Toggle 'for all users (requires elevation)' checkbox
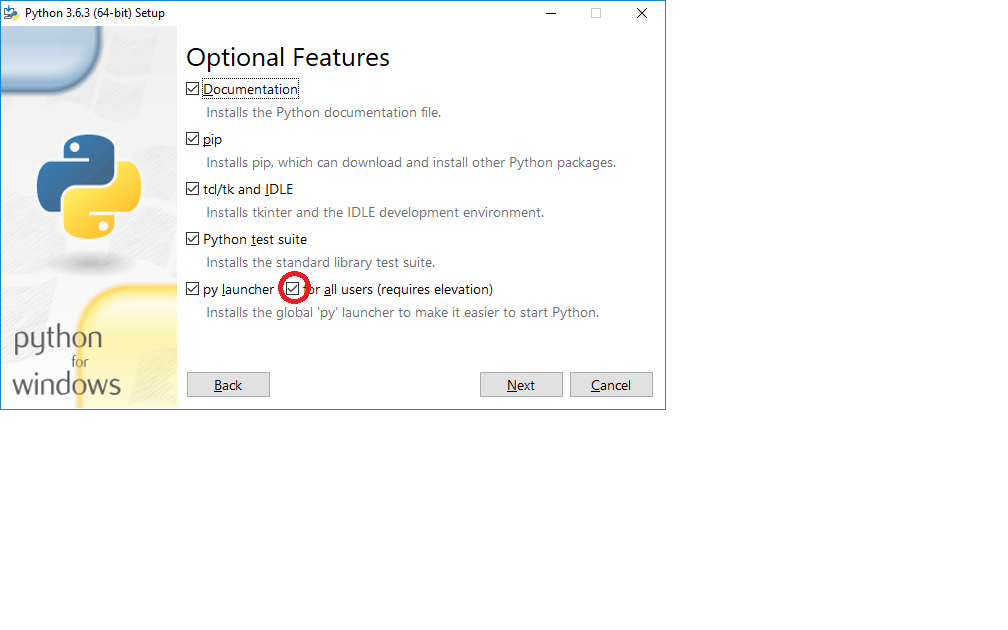1008x630 pixels. pyautogui.click(x=293, y=288)
